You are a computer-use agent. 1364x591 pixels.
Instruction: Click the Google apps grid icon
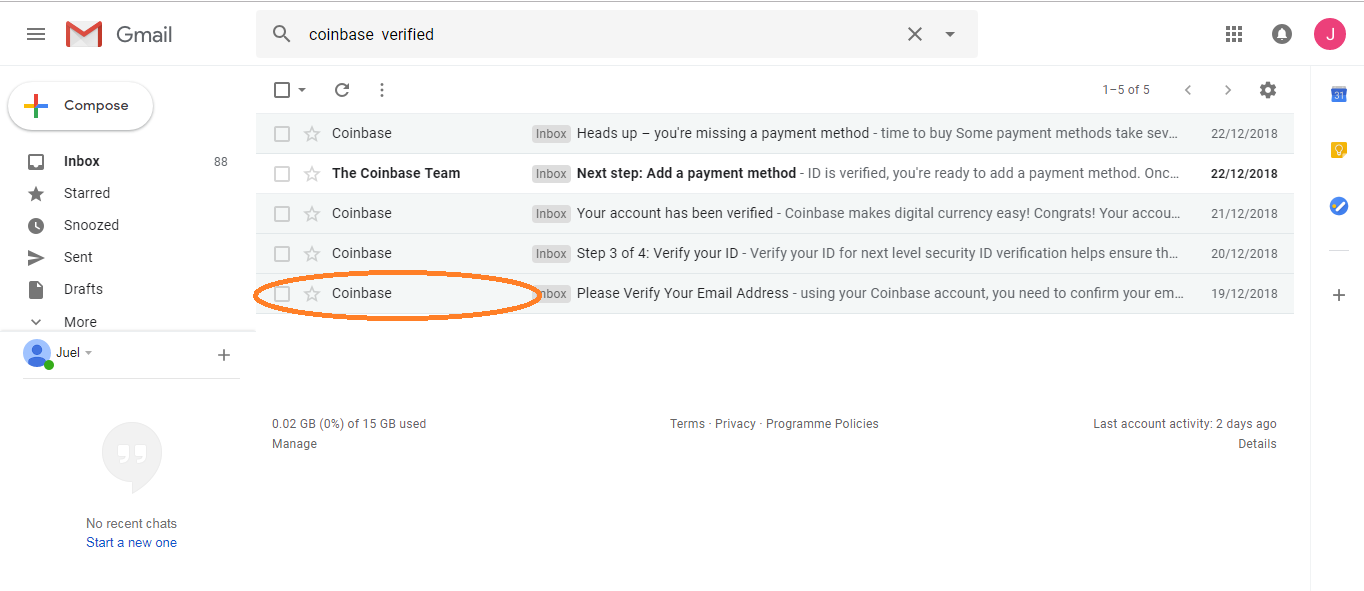click(x=1234, y=34)
